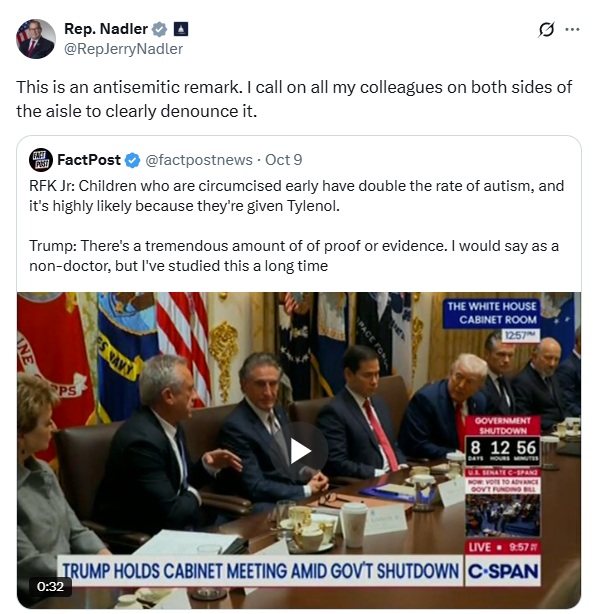Click the Rep. Nadler display name

[106, 29]
